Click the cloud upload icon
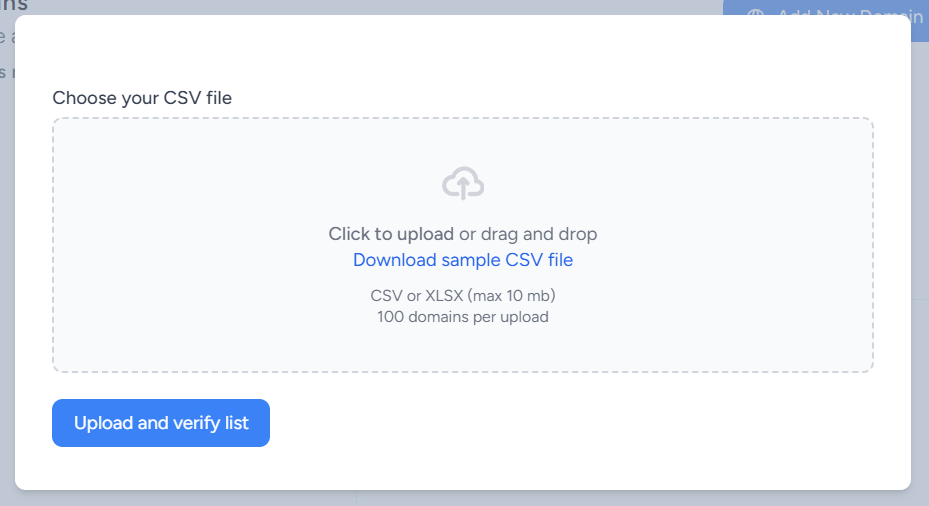Screen dimensions: 929x506 tap(463, 183)
